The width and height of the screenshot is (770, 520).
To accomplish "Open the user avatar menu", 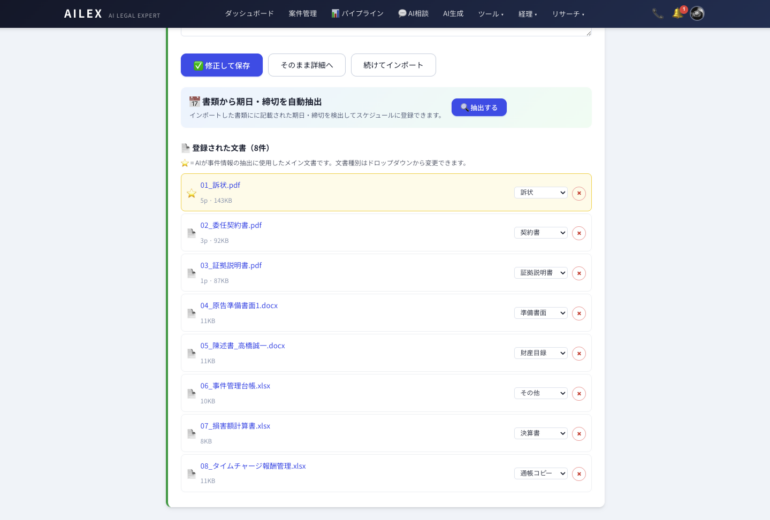I will point(697,14).
